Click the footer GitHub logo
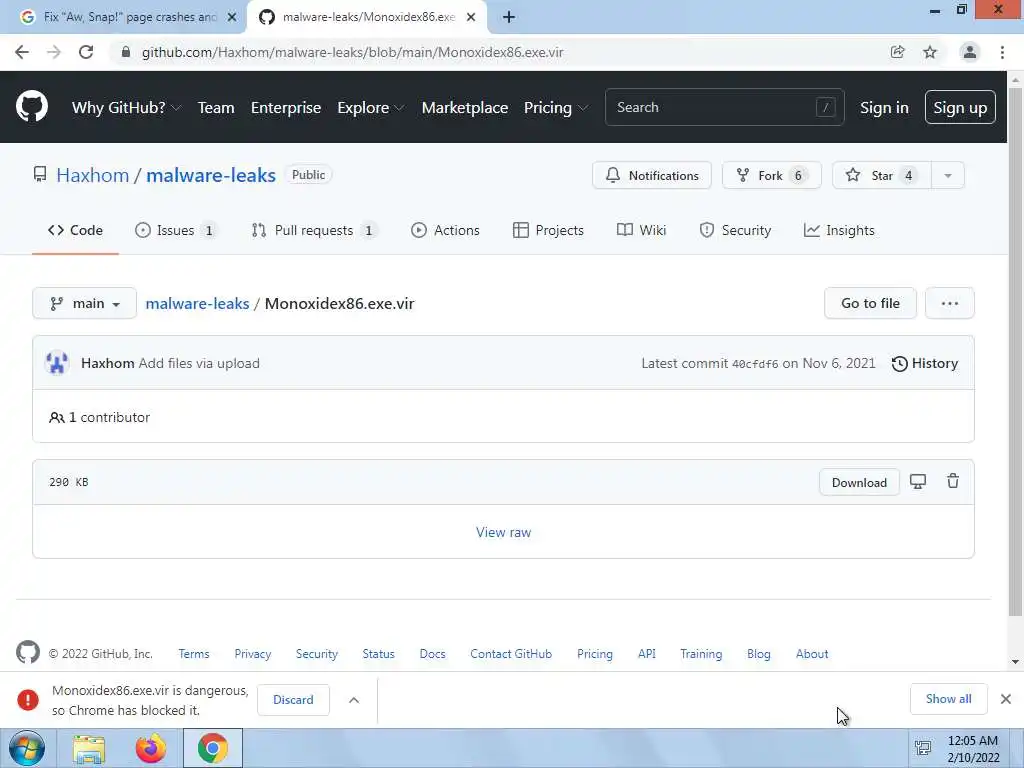This screenshot has height=768, width=1024. coord(27,652)
